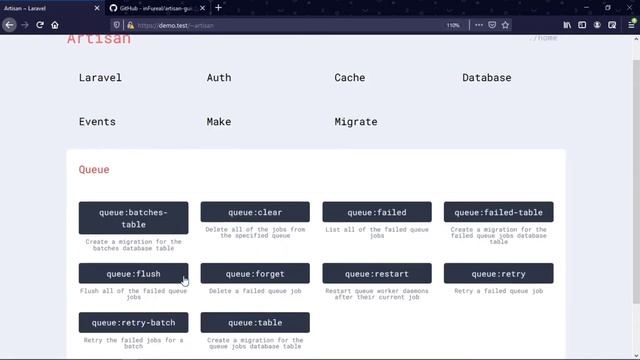Click 'List all of the failed queue jobs' text
Screen dimensions: 640x360
(377, 233)
